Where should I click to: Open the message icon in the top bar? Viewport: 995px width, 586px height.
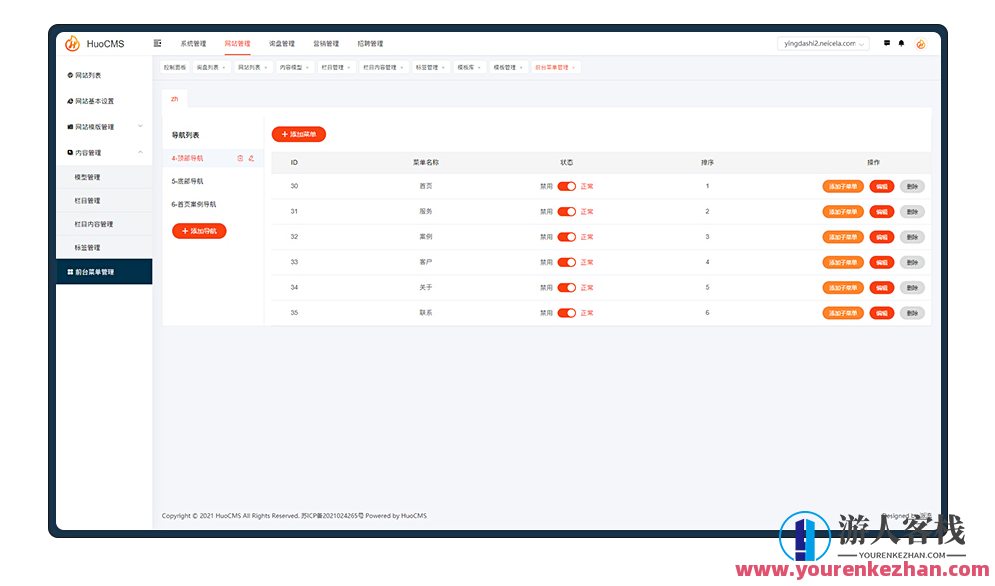click(886, 43)
